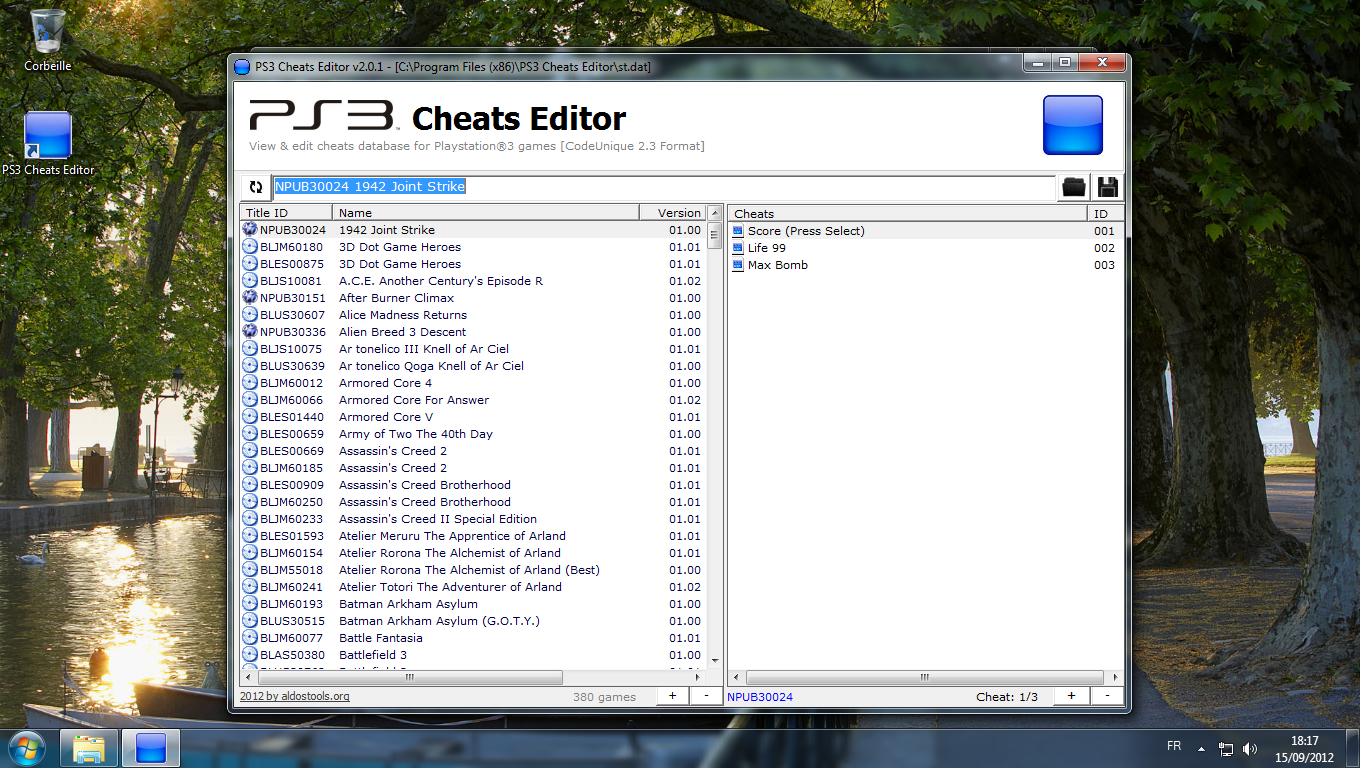Click the PS3 Cheats Editor desktop shortcut icon

point(48,136)
